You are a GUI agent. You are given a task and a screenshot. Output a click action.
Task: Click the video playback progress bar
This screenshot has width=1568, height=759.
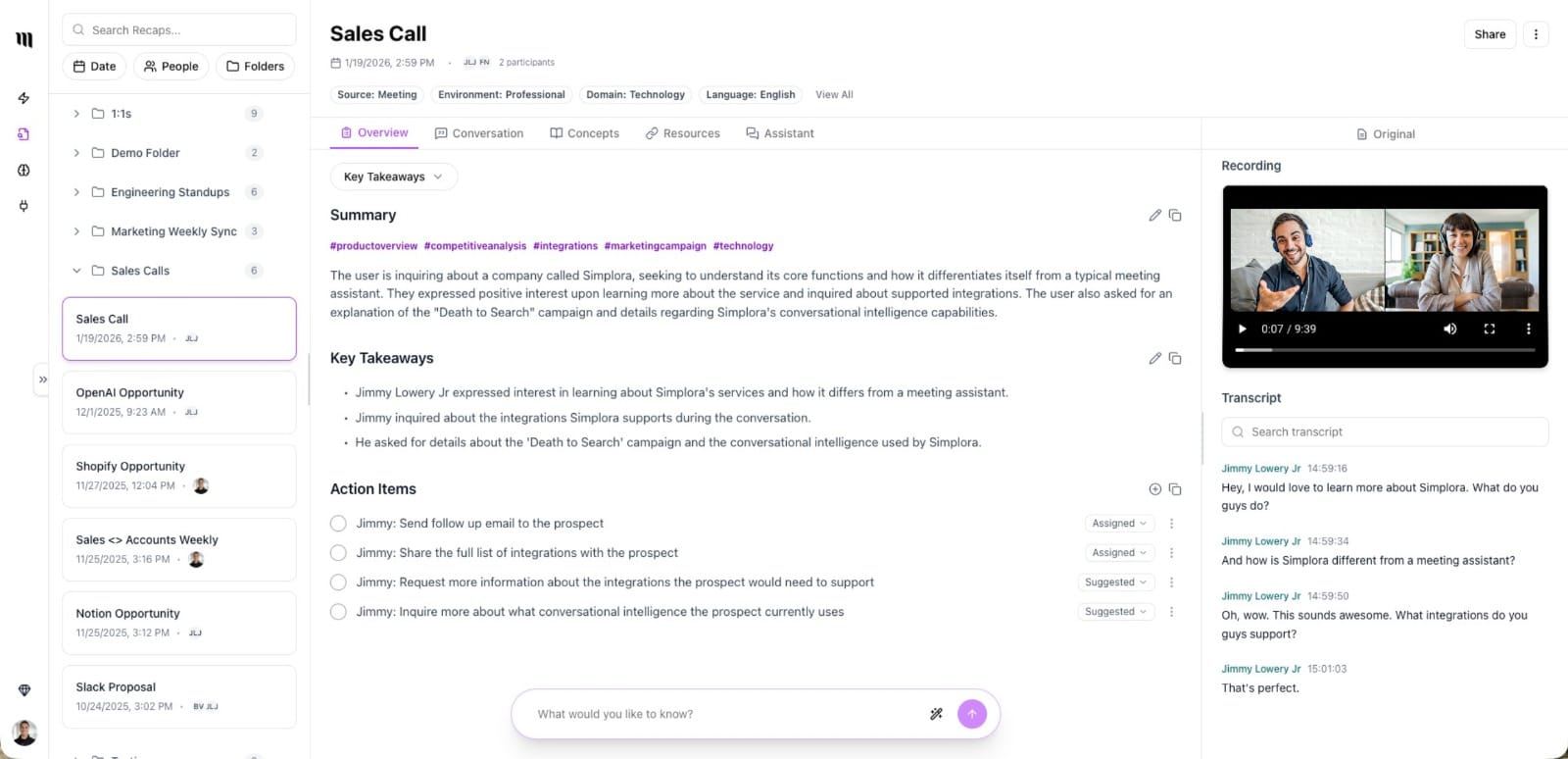pyautogui.click(x=1384, y=350)
